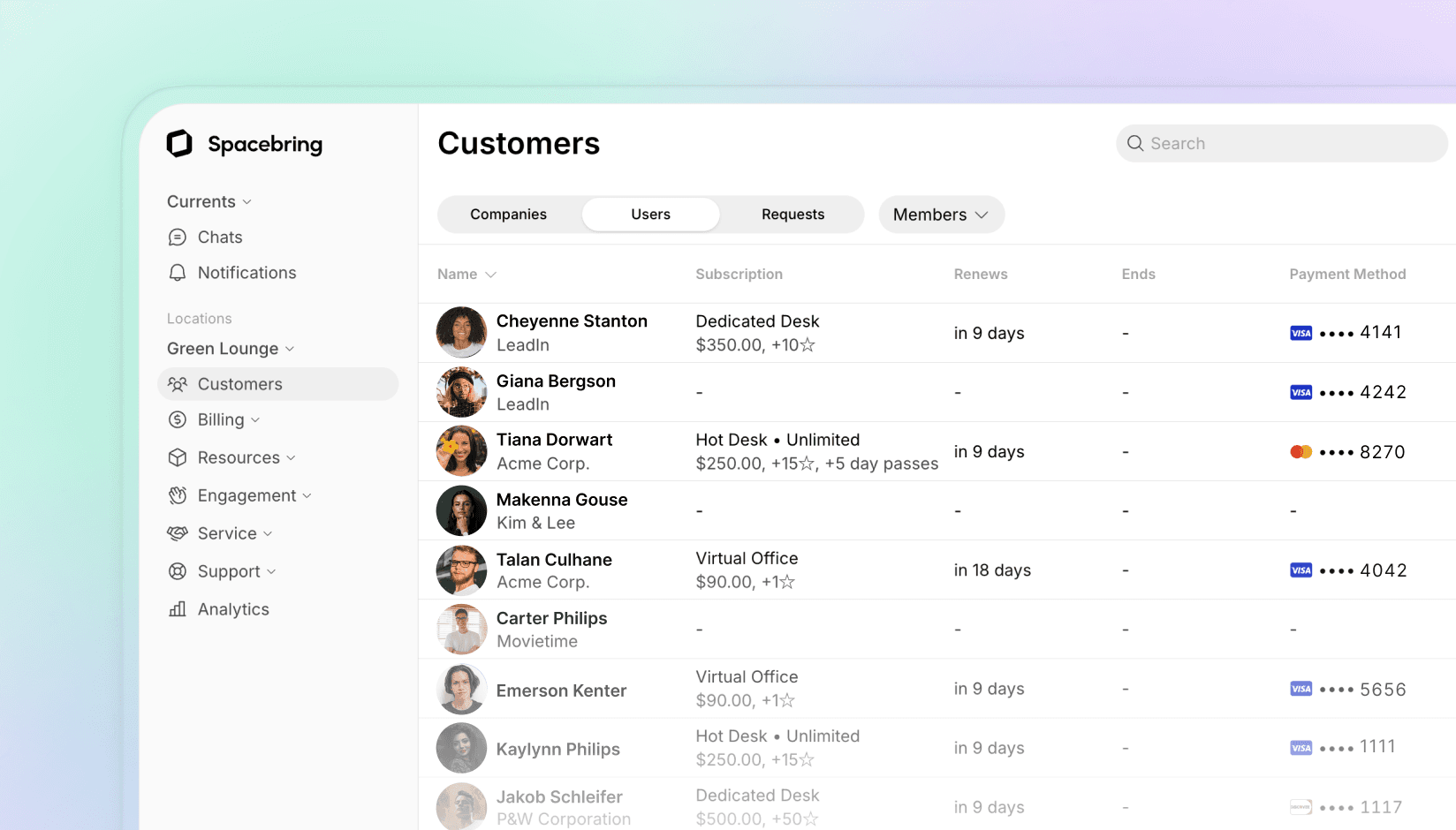Open the Analytics chart icon
Image resolution: width=1456 pixels, height=830 pixels.
click(178, 609)
